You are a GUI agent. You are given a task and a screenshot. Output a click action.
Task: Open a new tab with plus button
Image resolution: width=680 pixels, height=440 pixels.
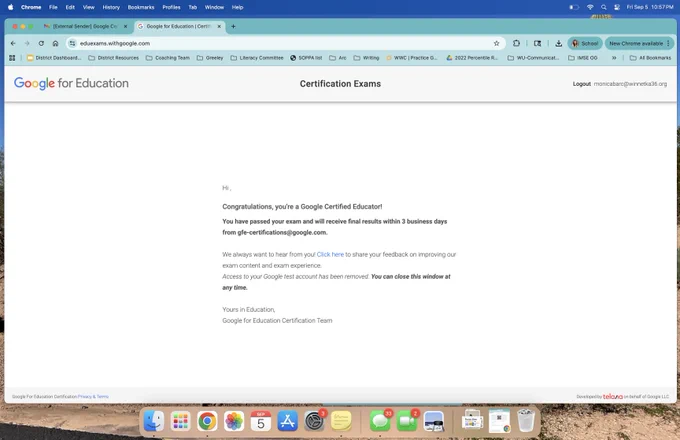click(233, 26)
